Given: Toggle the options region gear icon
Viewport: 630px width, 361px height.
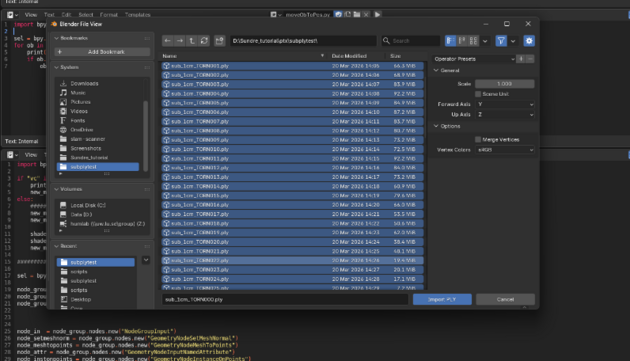Looking at the screenshot, I should click(529, 41).
